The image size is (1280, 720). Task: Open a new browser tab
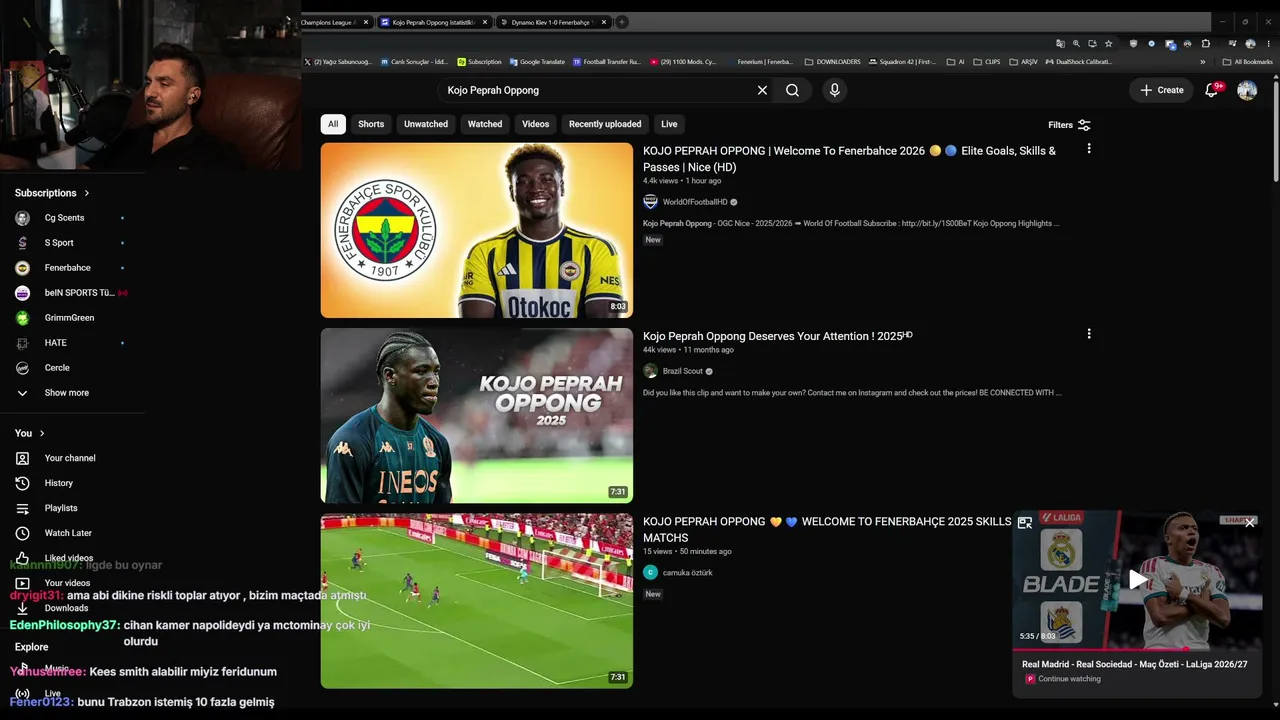[621, 22]
